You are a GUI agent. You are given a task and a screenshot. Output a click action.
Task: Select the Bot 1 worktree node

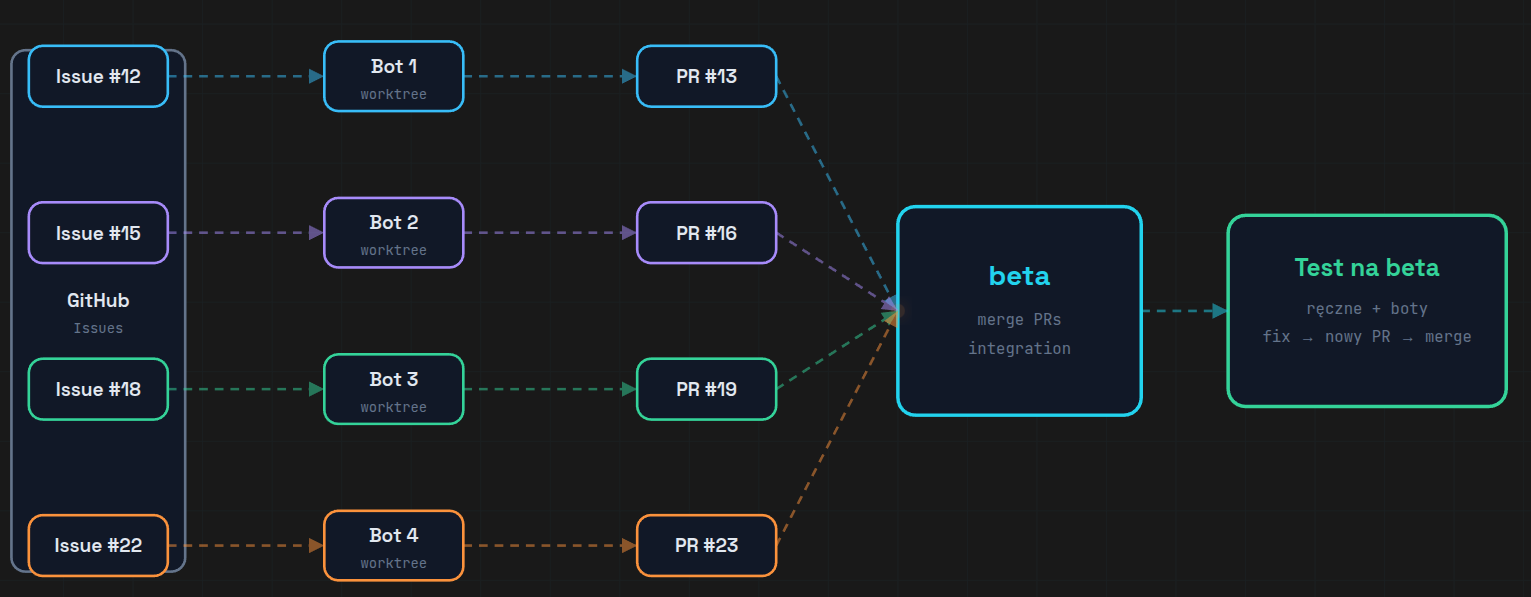click(393, 76)
